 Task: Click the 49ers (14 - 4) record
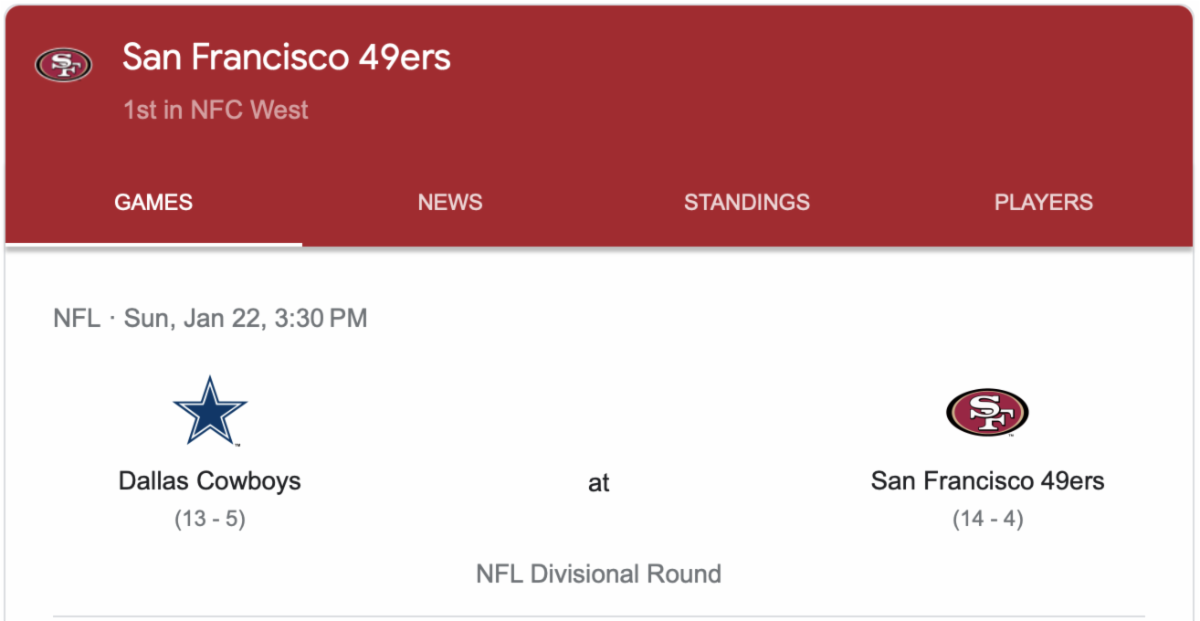pos(987,519)
